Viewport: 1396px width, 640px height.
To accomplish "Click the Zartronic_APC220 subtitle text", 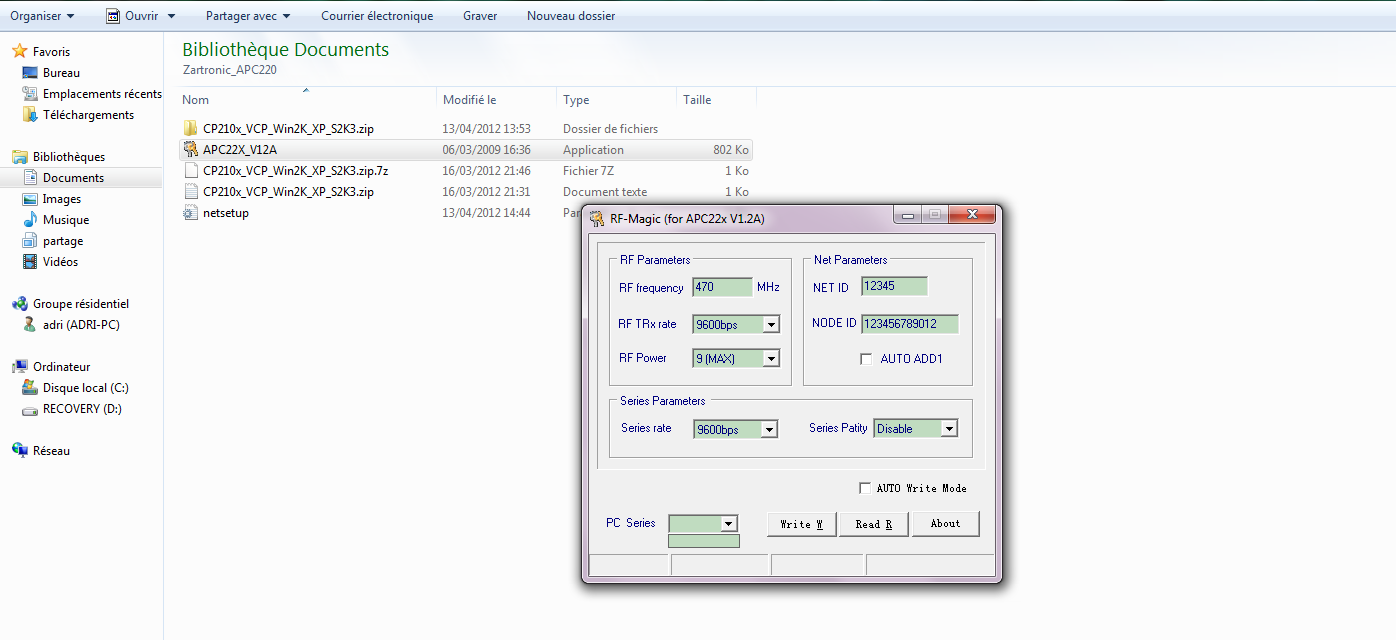I will click(229, 70).
